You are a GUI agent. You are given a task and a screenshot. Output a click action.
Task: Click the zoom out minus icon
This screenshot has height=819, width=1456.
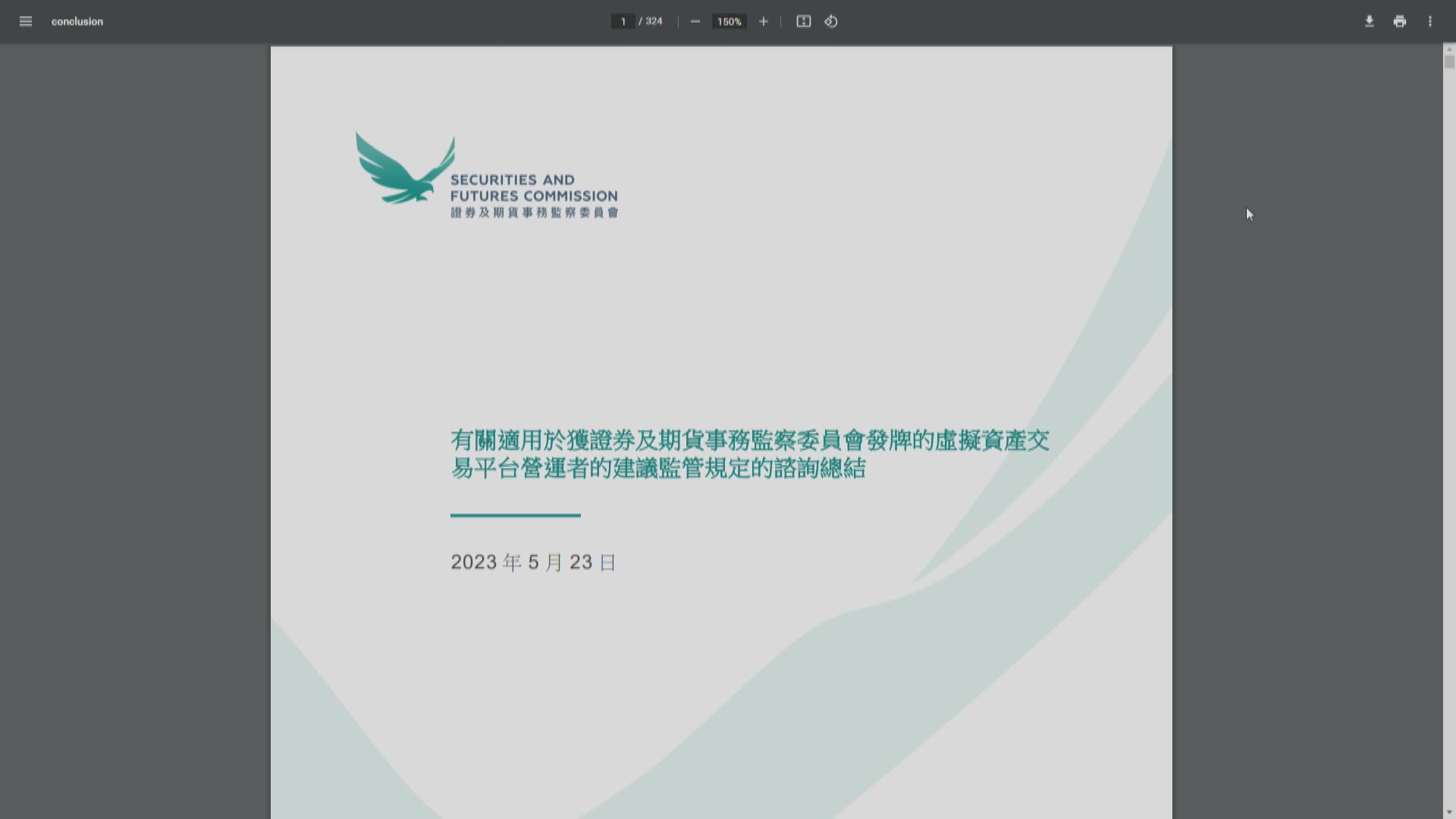pyautogui.click(x=695, y=21)
